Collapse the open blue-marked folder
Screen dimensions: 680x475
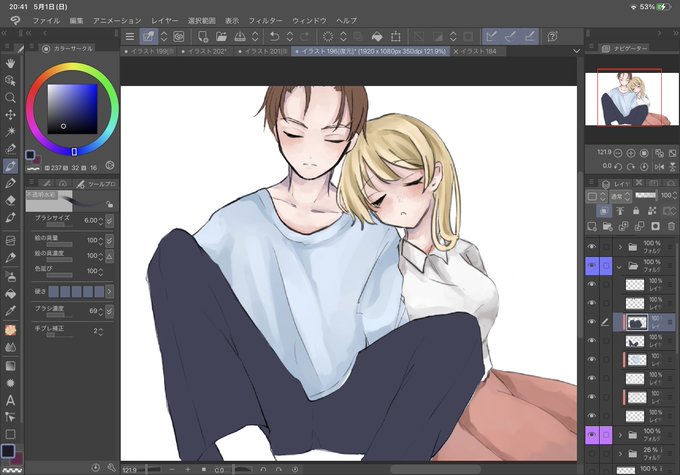(619, 266)
